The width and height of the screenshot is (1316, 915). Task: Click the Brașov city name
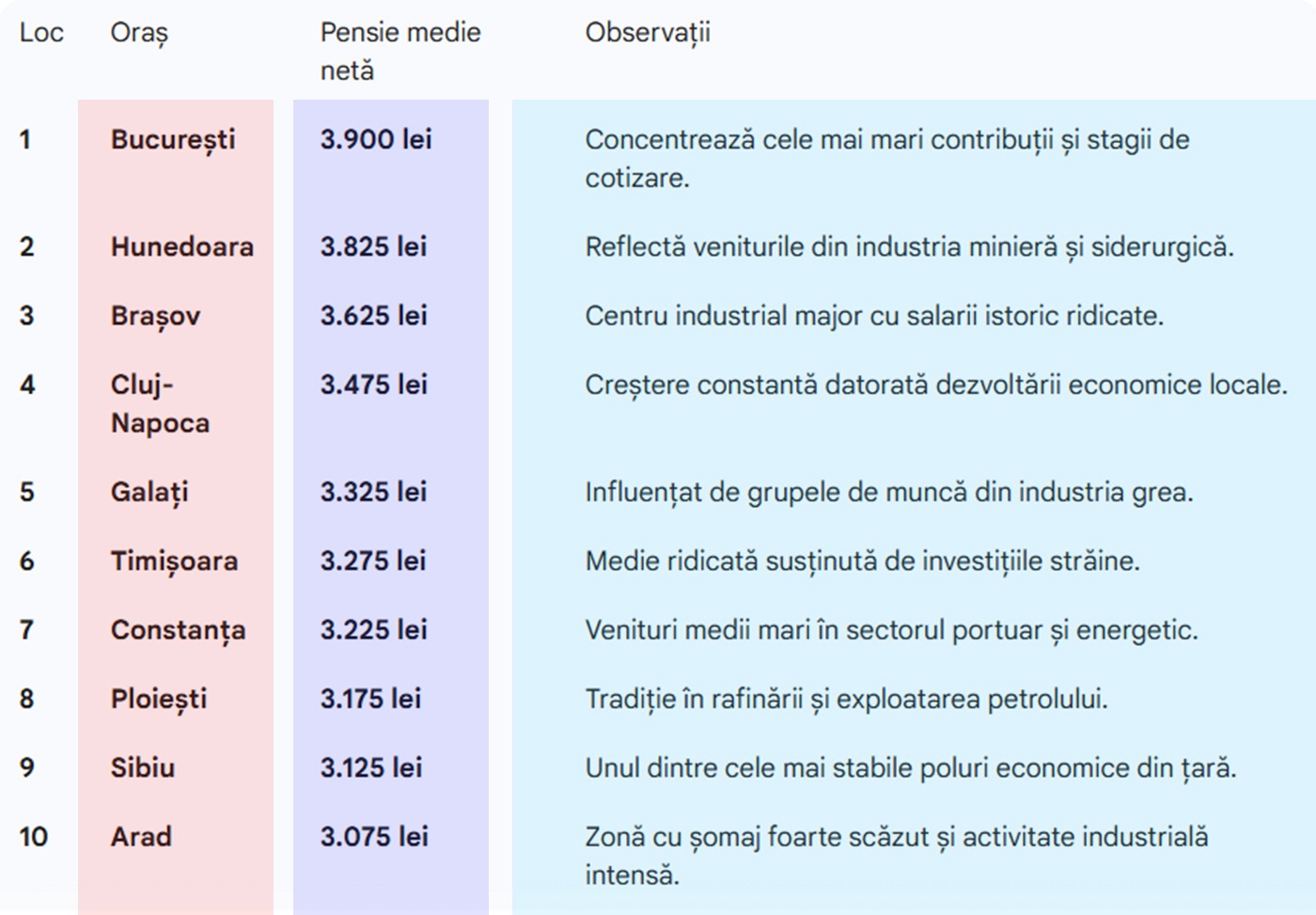(155, 316)
